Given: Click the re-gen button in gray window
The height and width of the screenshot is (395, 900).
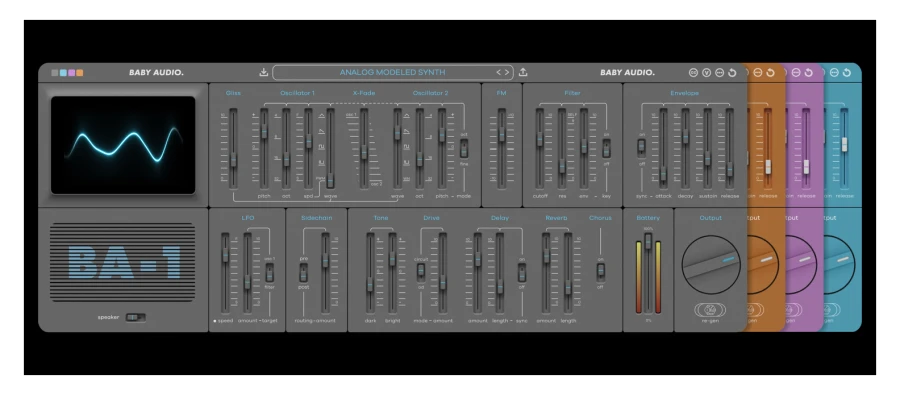Looking at the screenshot, I should point(710,311).
